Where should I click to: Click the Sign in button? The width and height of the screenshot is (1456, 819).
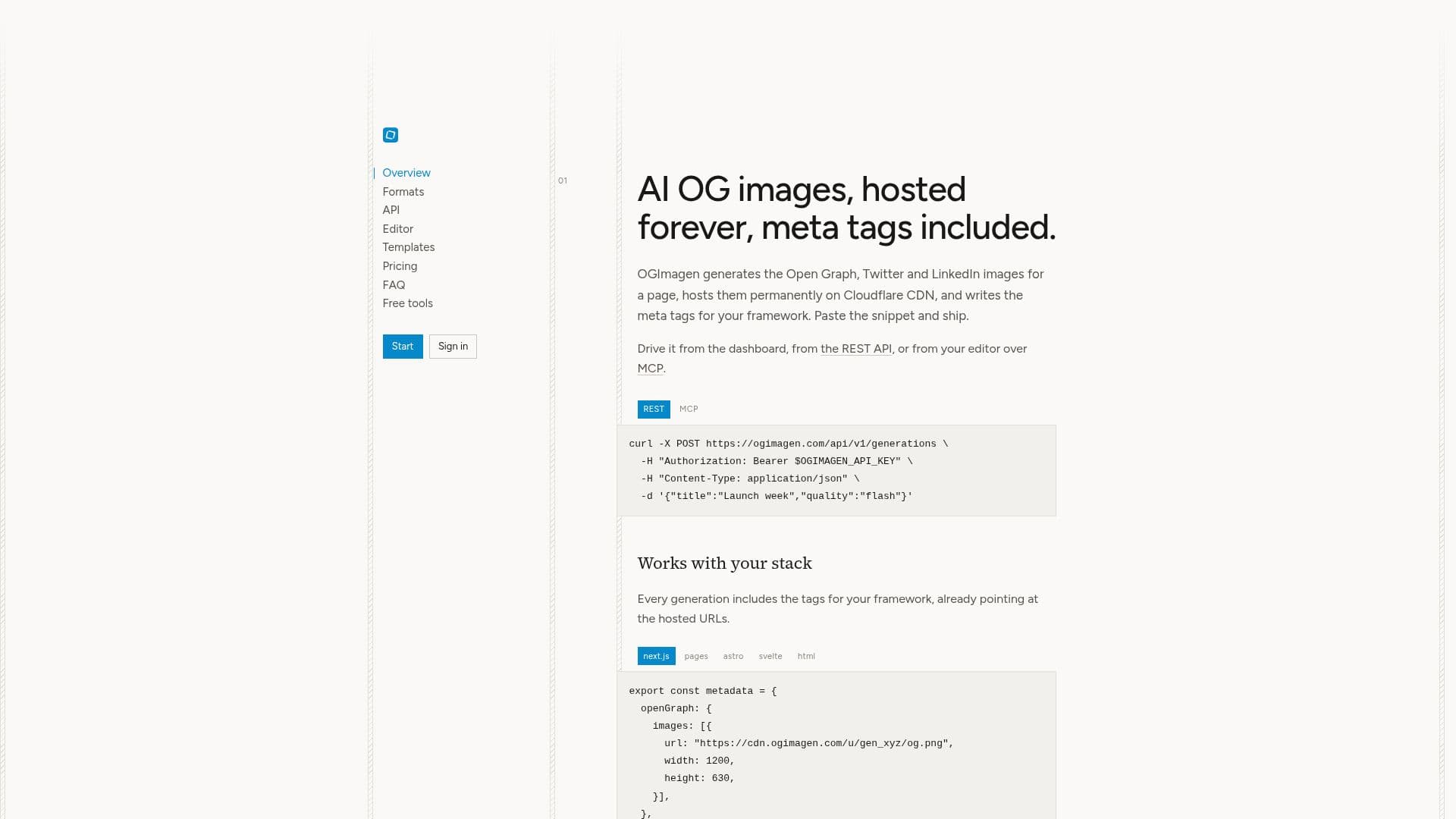tap(453, 347)
